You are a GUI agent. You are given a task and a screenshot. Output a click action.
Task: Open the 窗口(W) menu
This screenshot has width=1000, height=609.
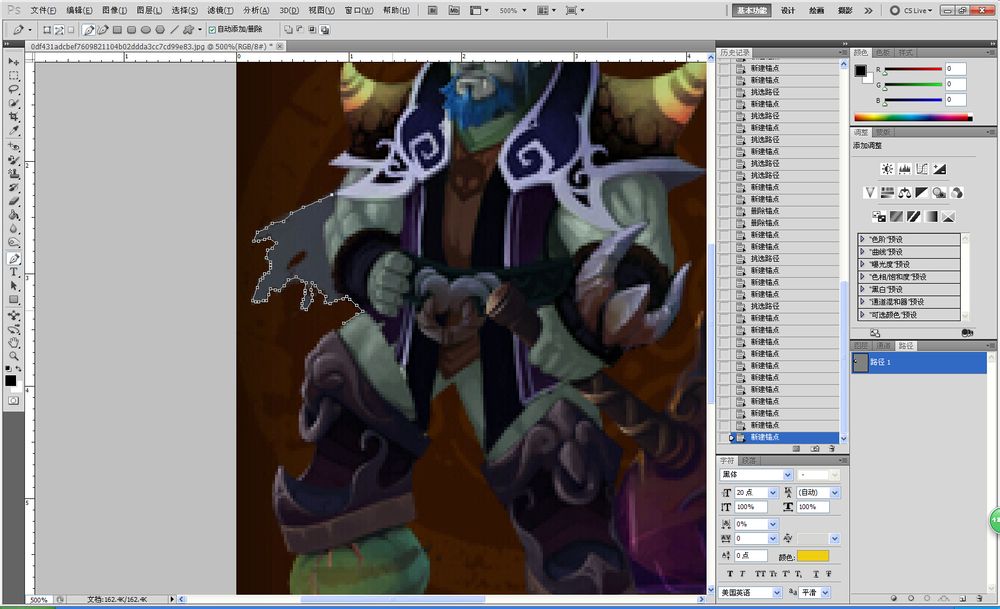pyautogui.click(x=358, y=10)
